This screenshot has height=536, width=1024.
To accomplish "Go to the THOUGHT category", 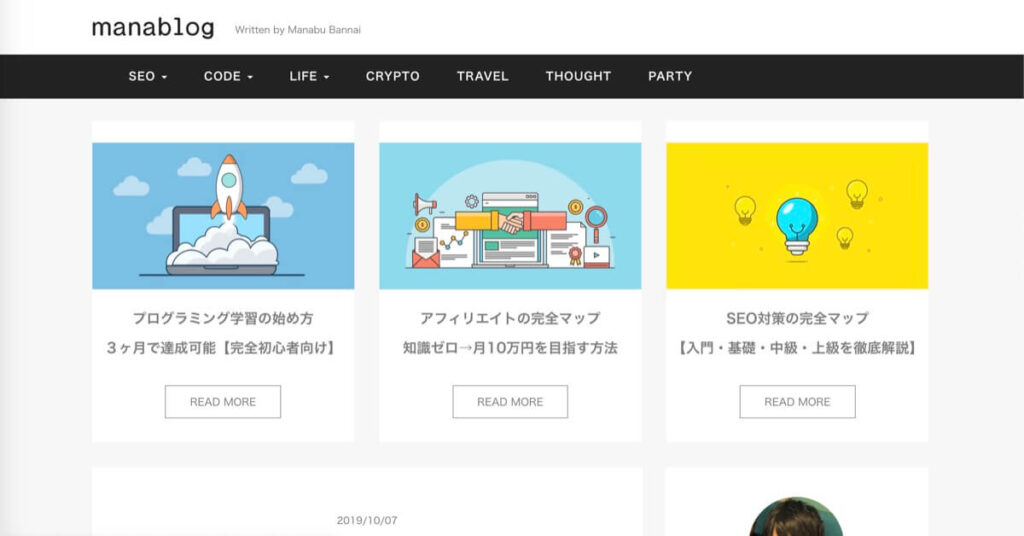I will 578,76.
